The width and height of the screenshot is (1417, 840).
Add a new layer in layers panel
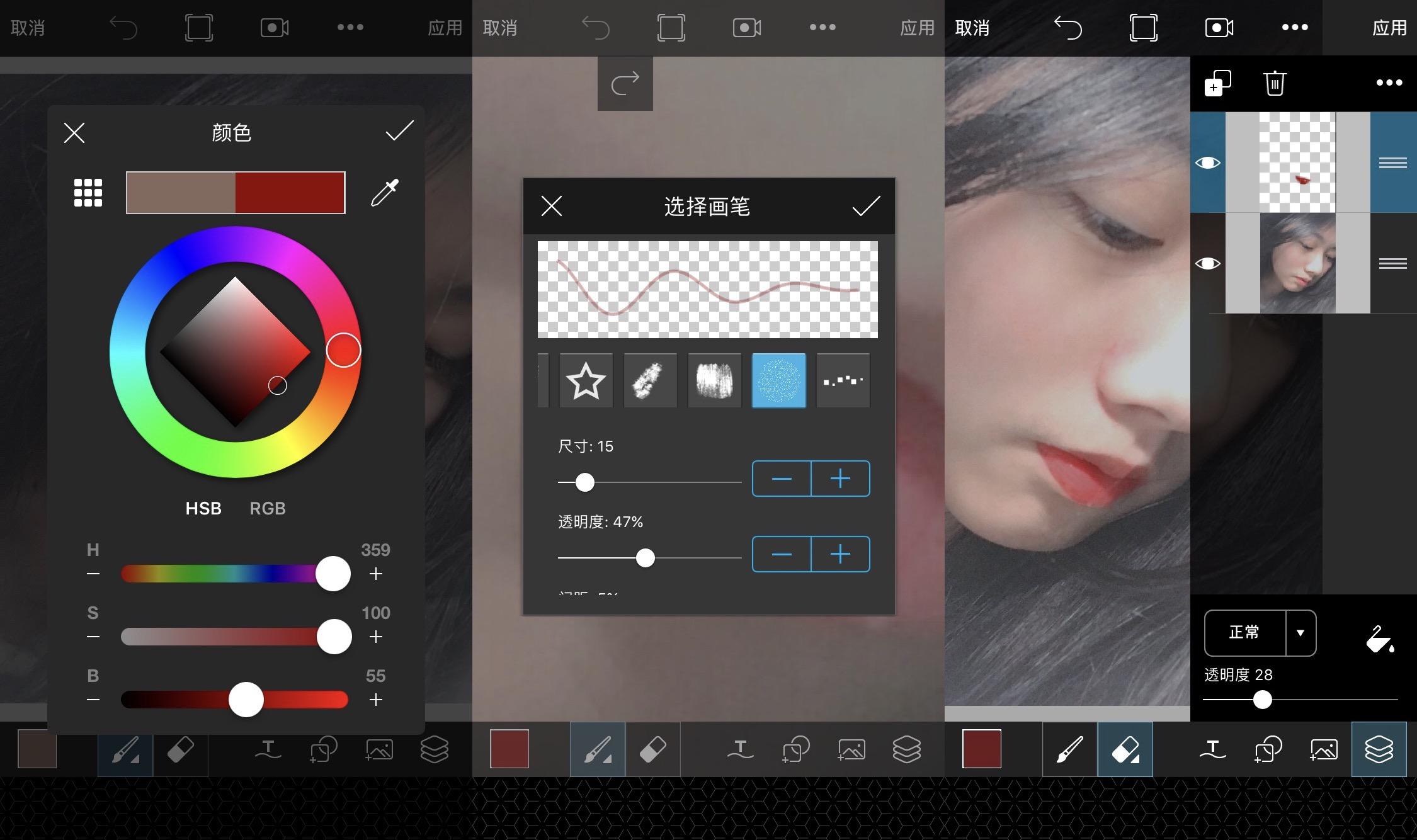[1217, 83]
